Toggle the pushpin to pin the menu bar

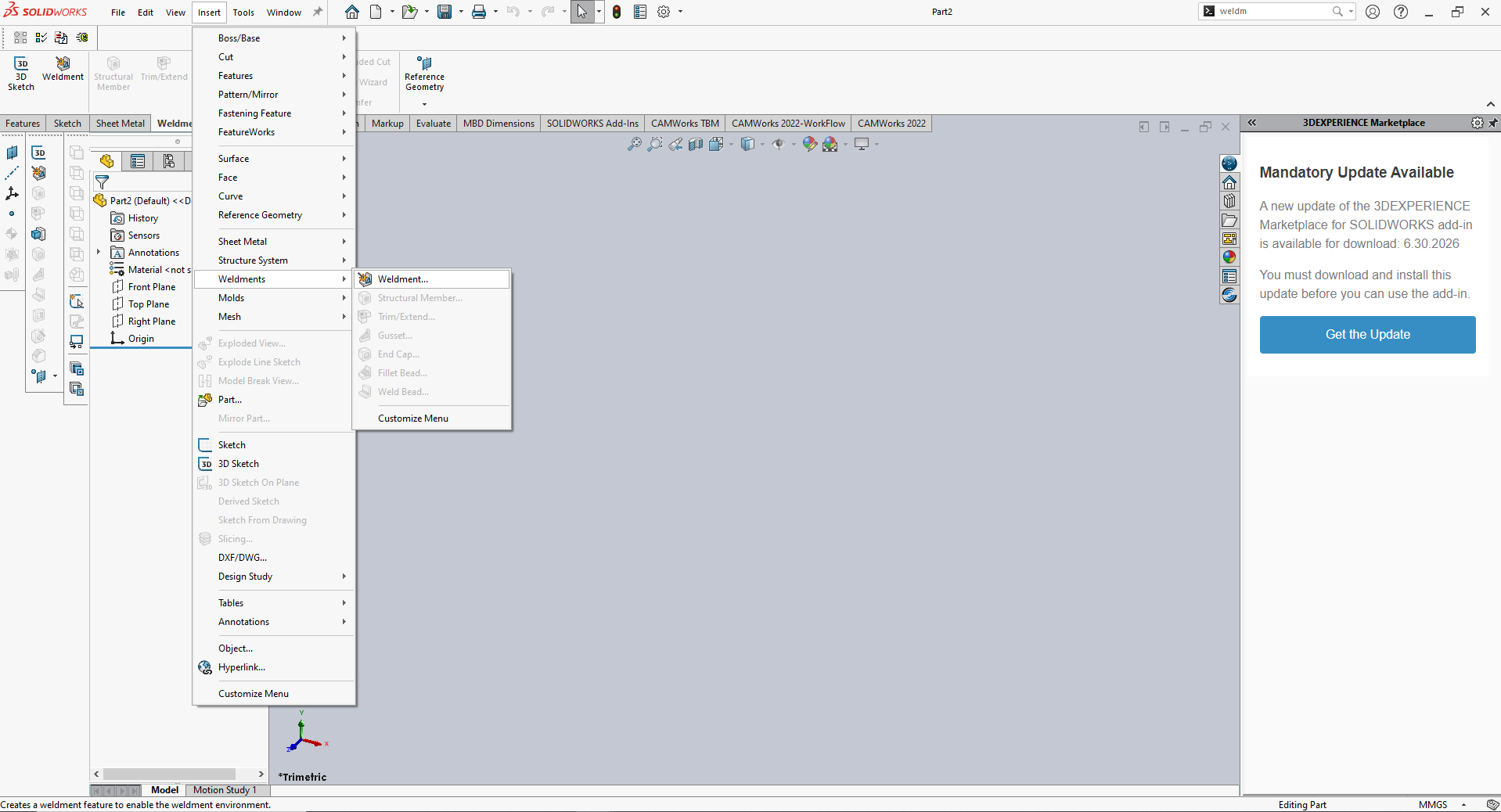[318, 12]
